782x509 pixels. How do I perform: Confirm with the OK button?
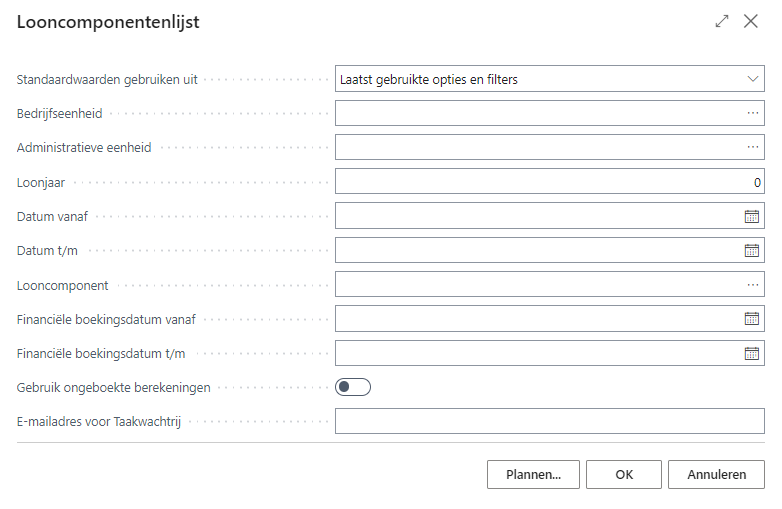[624, 475]
